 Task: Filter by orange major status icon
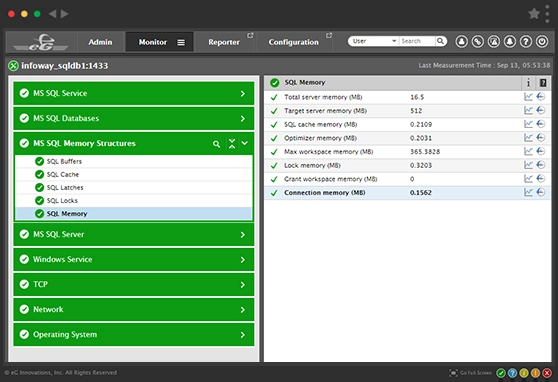click(x=535, y=373)
